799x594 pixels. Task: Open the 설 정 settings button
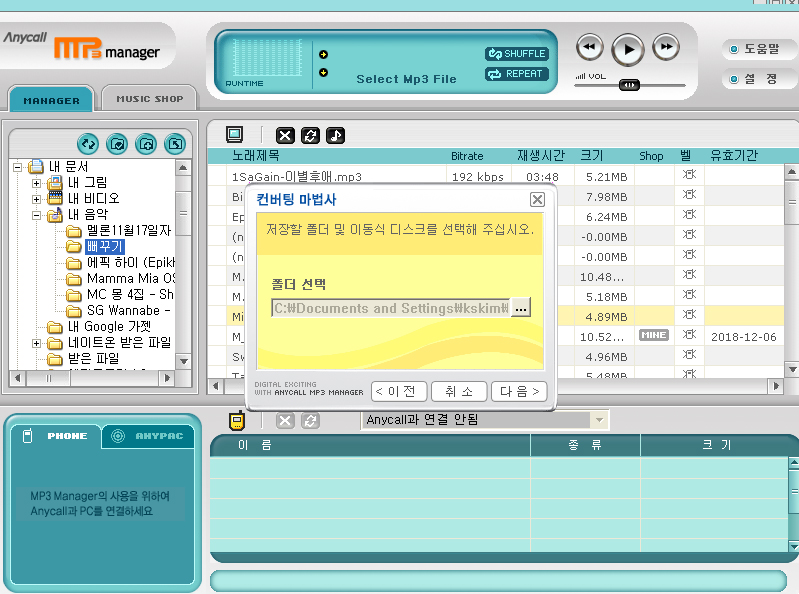click(758, 79)
